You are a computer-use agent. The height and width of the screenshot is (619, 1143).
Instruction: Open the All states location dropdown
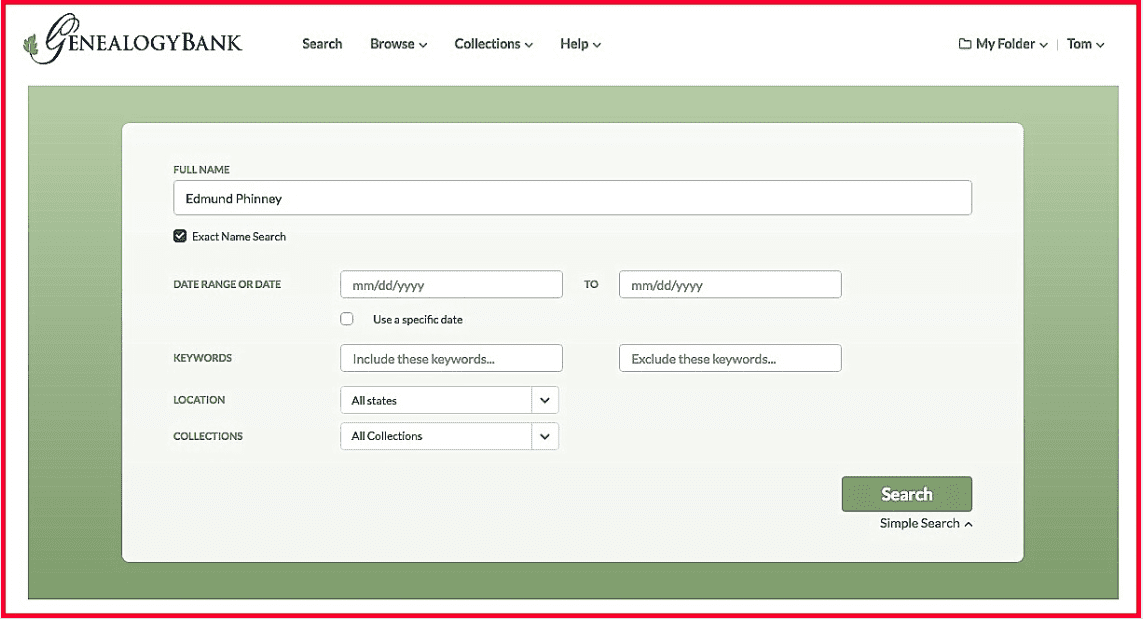click(449, 400)
